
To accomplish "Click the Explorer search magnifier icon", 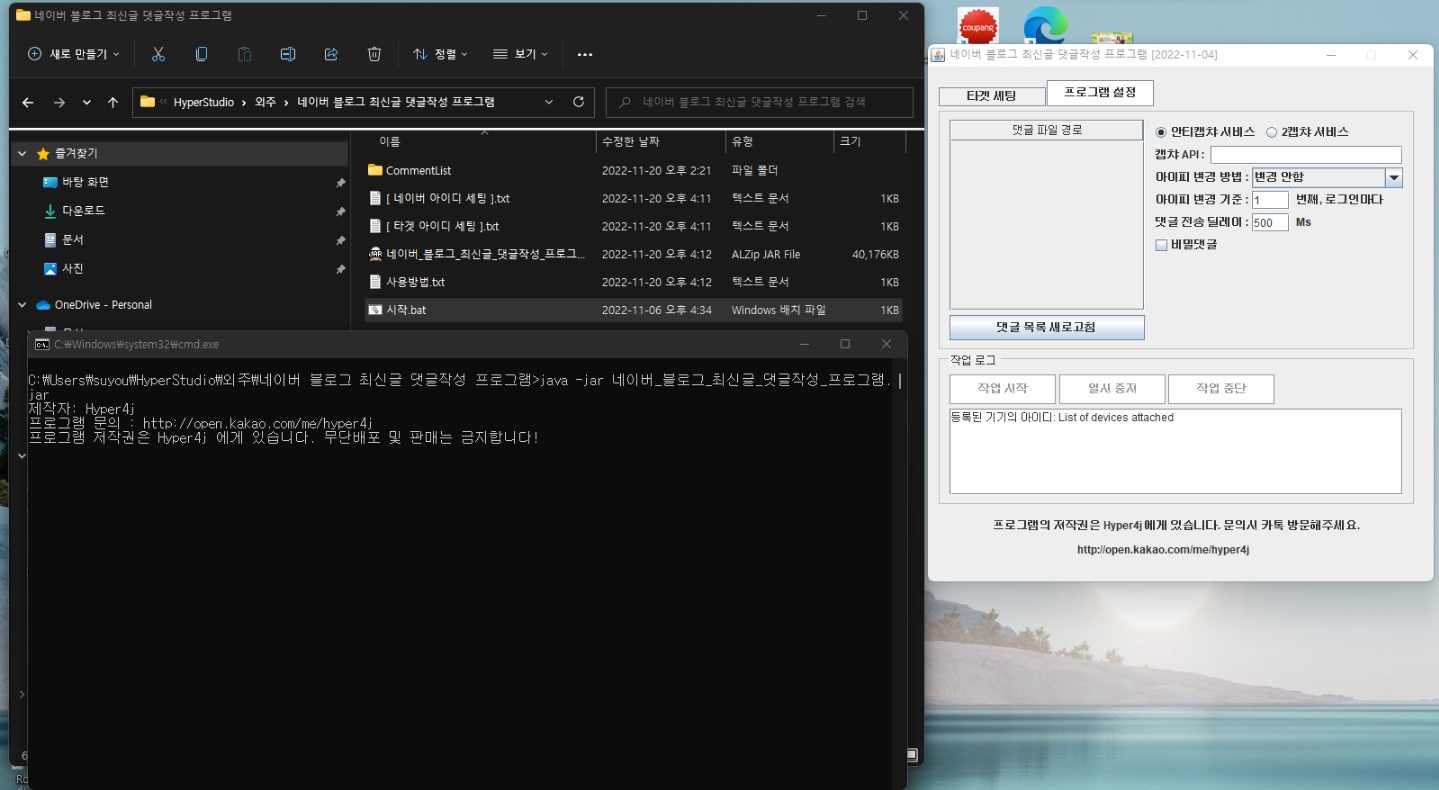I will coord(625,102).
